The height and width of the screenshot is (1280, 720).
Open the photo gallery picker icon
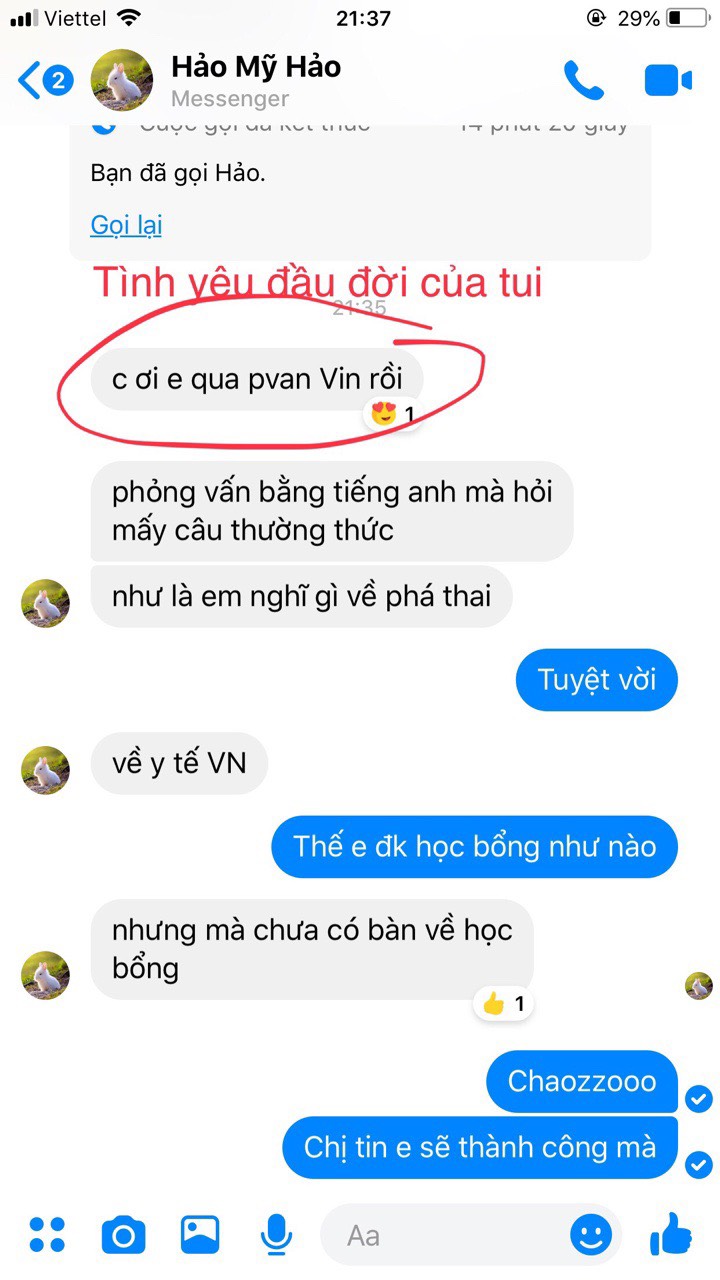[200, 1235]
